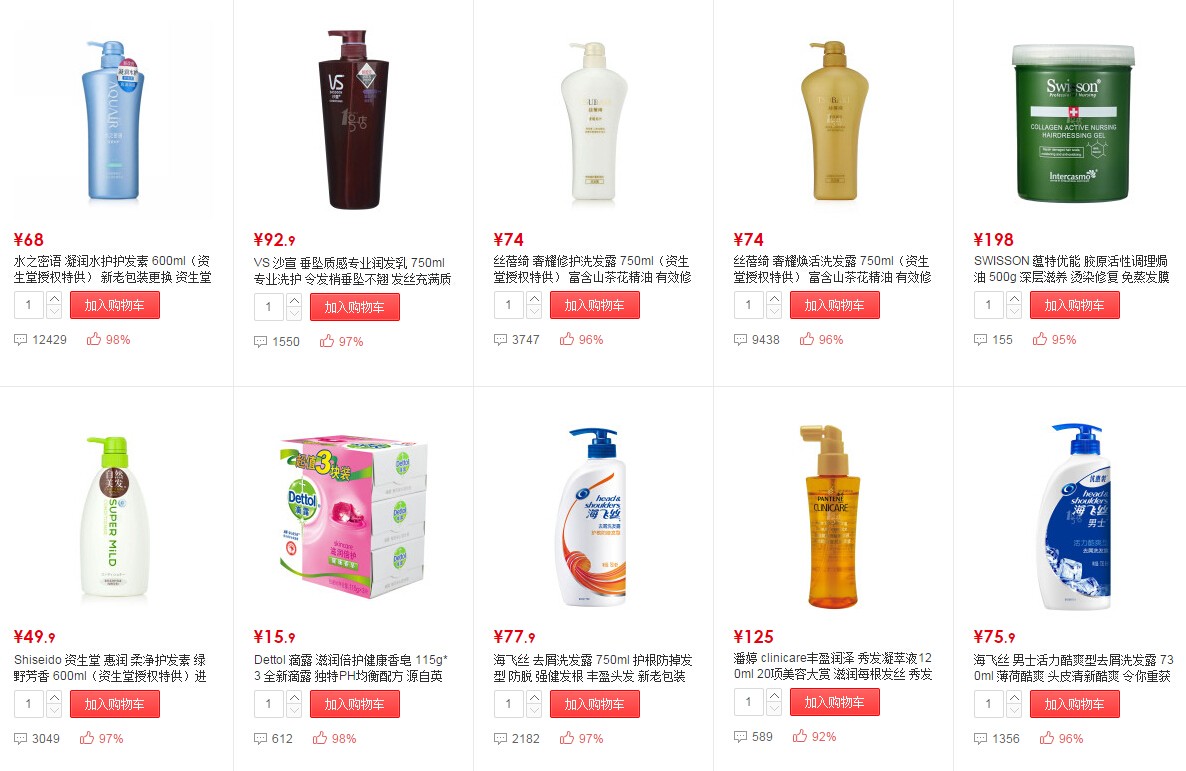Increase quantity for Dettol soap ¥15.9
The height and width of the screenshot is (771, 1186).
pyautogui.click(x=293, y=698)
